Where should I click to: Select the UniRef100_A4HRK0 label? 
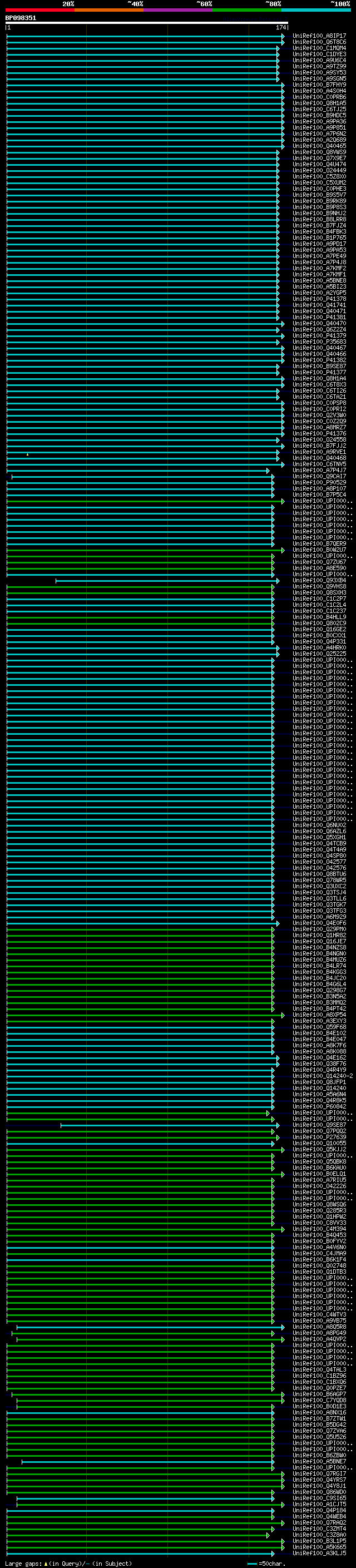(x=319, y=647)
